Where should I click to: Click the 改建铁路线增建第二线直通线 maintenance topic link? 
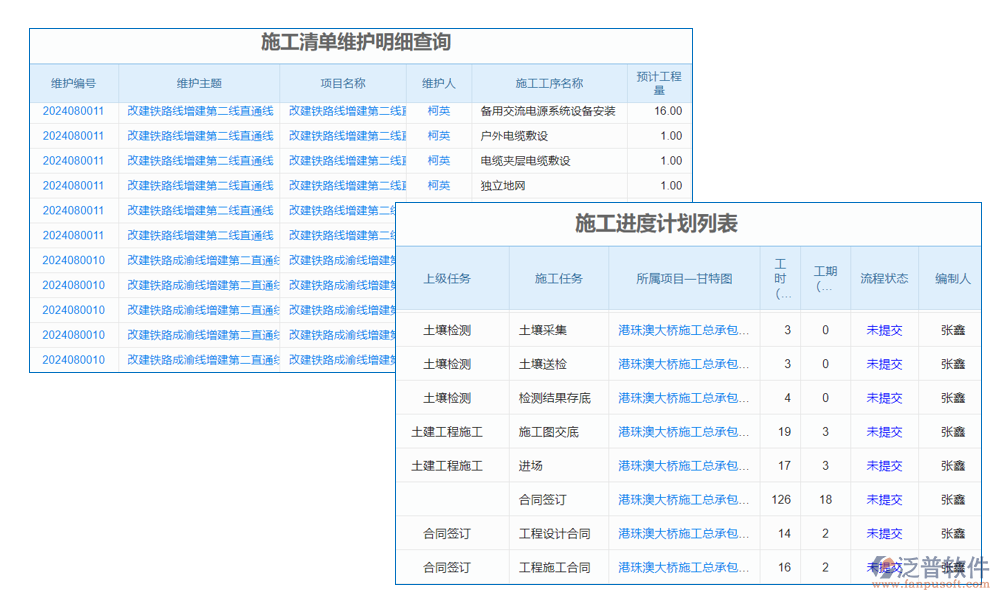click(198, 110)
